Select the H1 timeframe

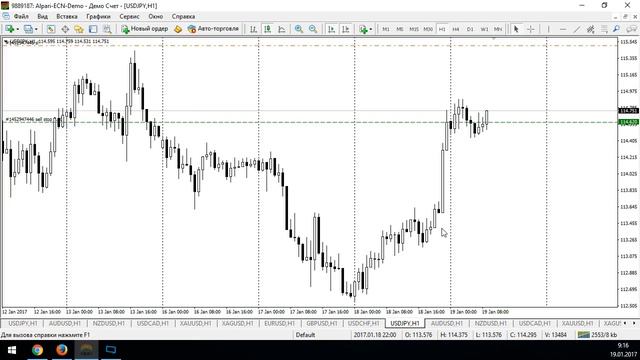442,29
